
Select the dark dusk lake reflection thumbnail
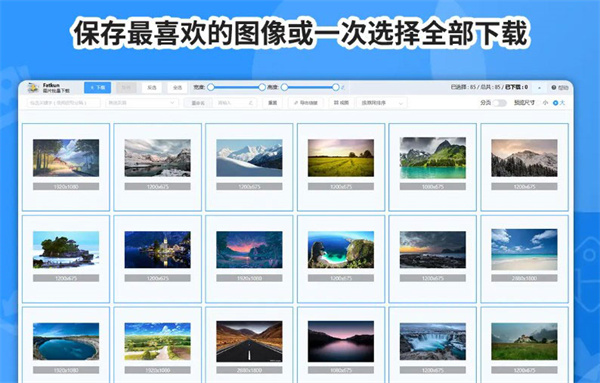tap(341, 341)
